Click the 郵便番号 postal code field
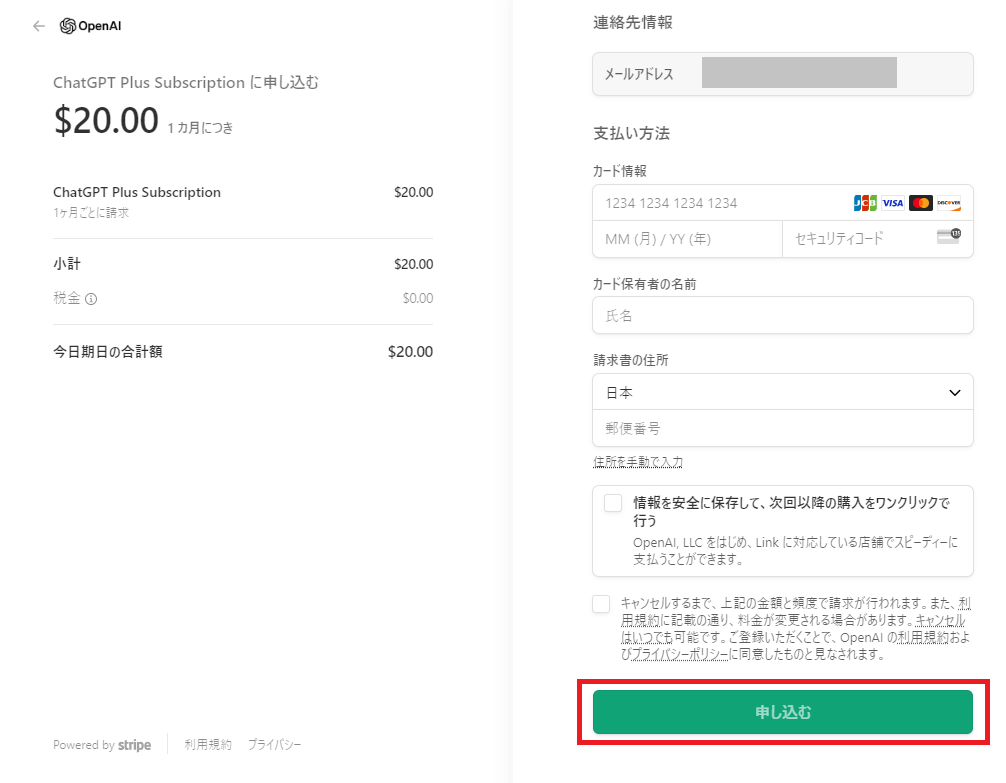Image resolution: width=1006 pixels, height=783 pixels. point(782,428)
